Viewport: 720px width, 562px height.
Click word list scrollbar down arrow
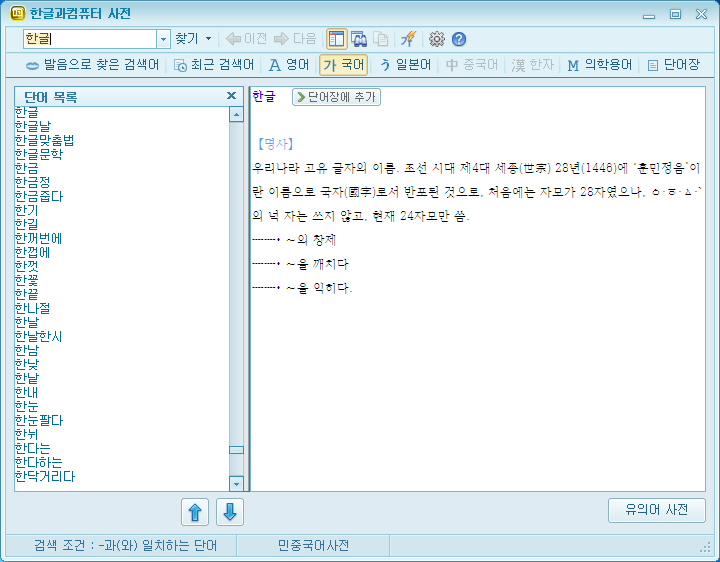coord(236,483)
